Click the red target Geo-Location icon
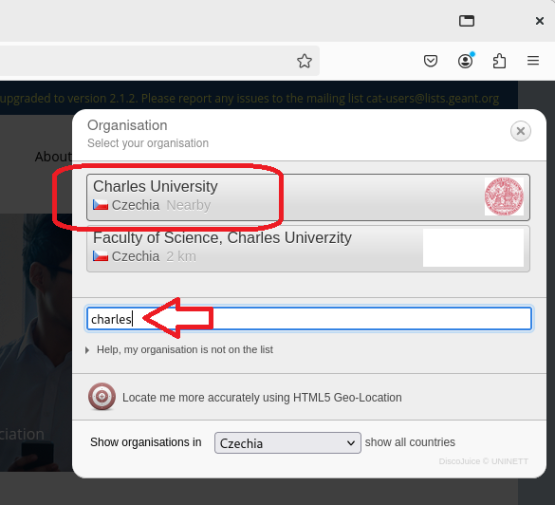Image resolution: width=555 pixels, height=505 pixels. pyautogui.click(x=102, y=397)
